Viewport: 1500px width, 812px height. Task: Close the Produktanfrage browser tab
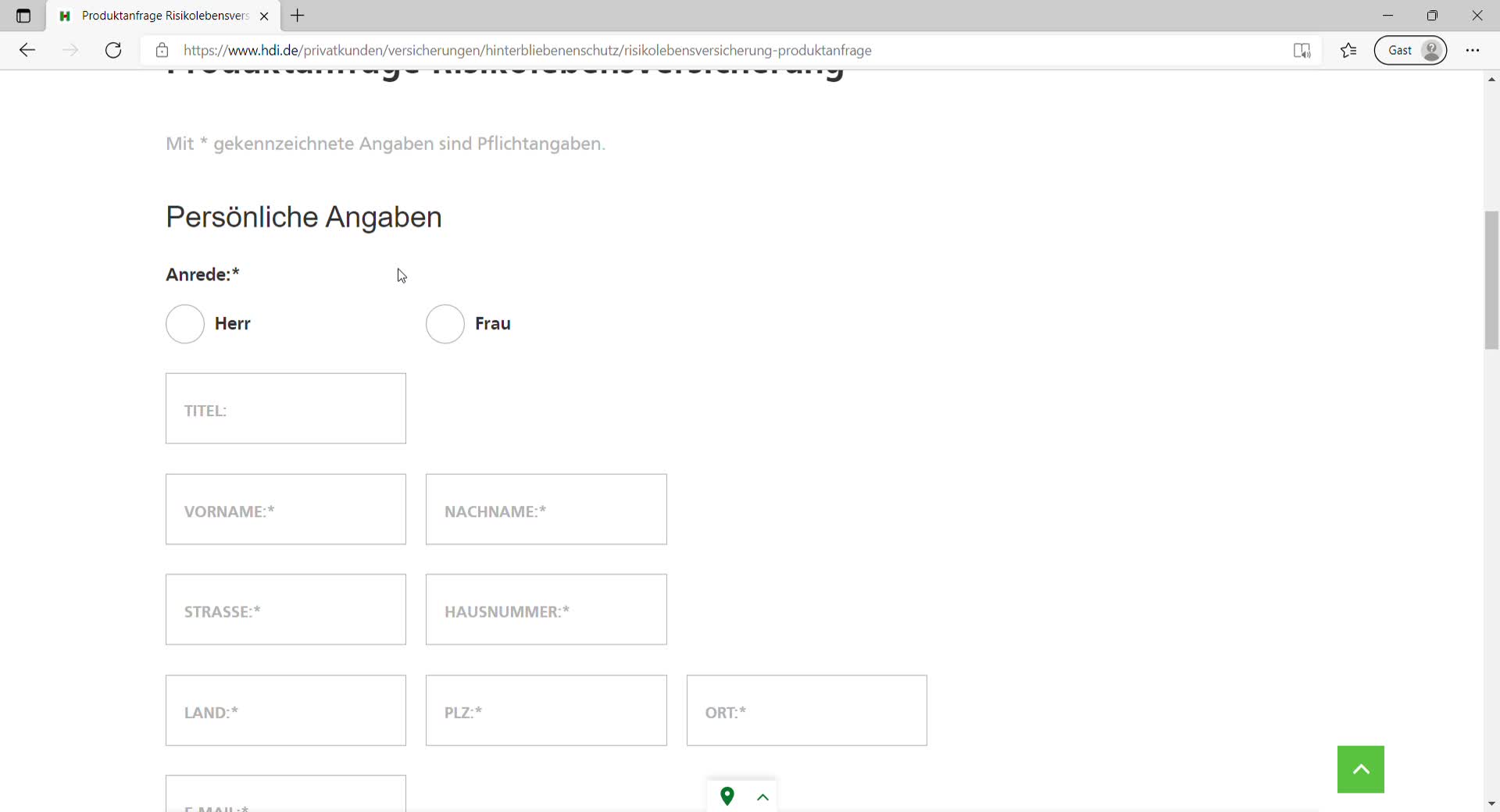coord(264,16)
